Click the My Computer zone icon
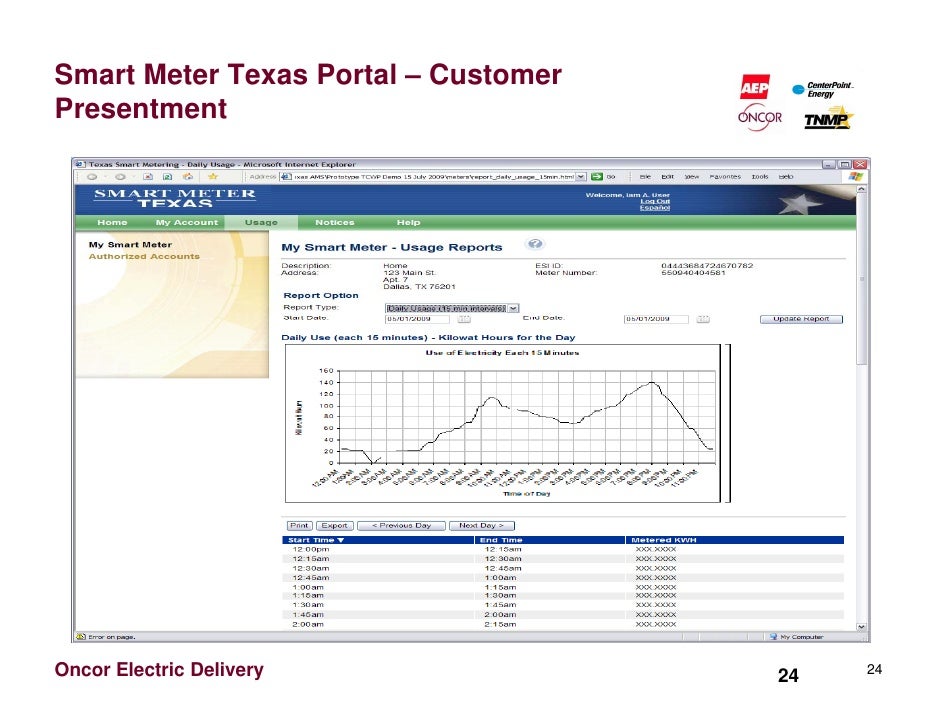Screen dimensions: 942x728 [773, 637]
